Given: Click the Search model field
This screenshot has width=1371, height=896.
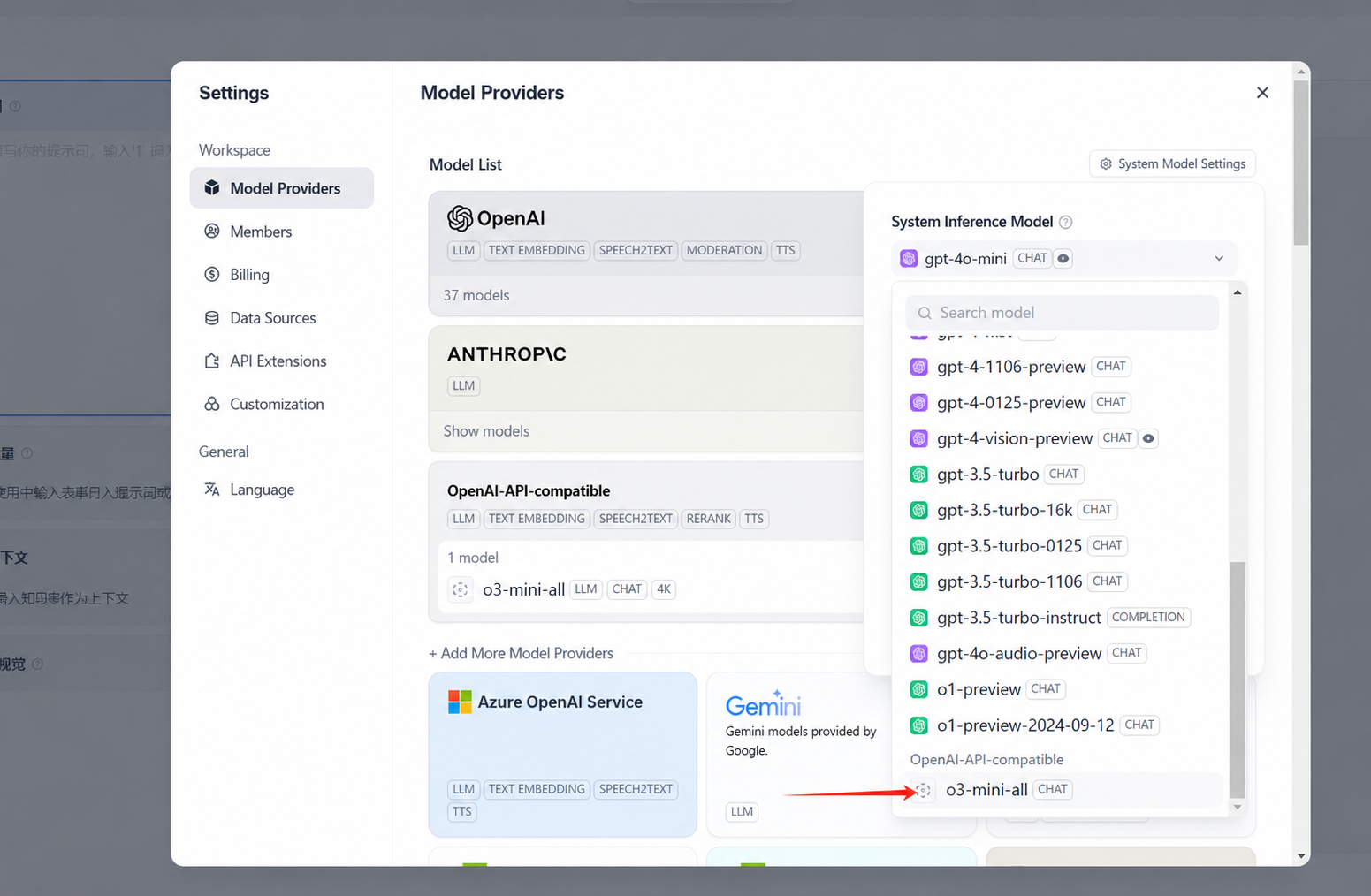Looking at the screenshot, I should (x=1063, y=313).
